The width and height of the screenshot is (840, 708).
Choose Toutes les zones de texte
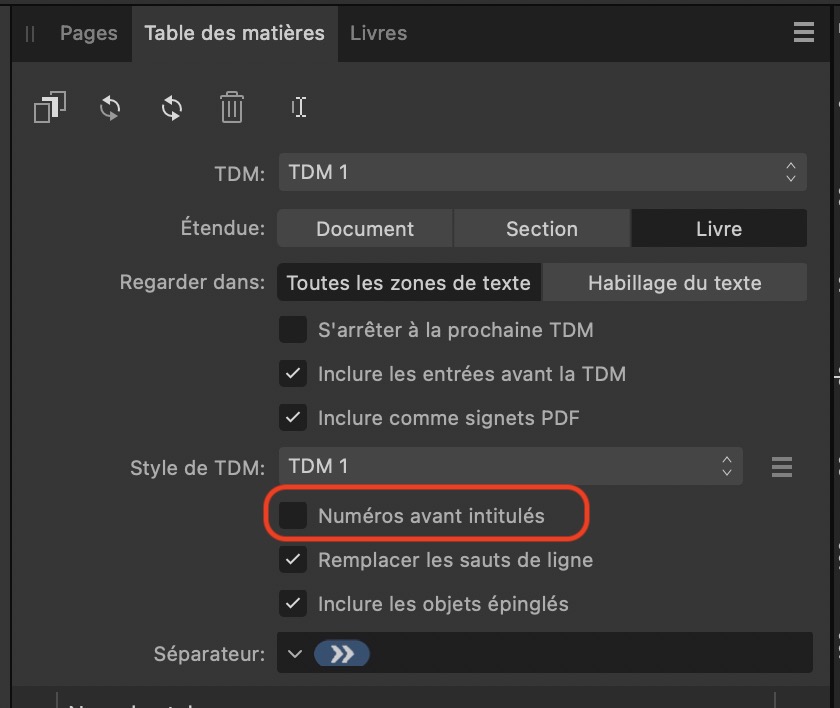pyautogui.click(x=409, y=282)
